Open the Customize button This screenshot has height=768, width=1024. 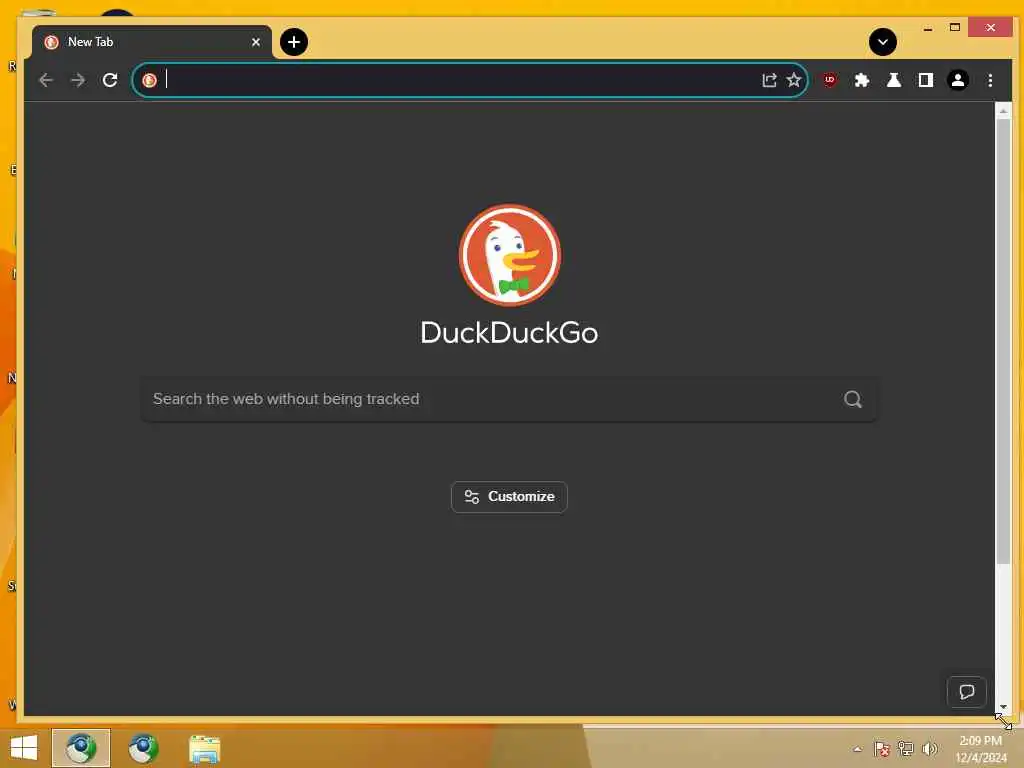point(509,497)
